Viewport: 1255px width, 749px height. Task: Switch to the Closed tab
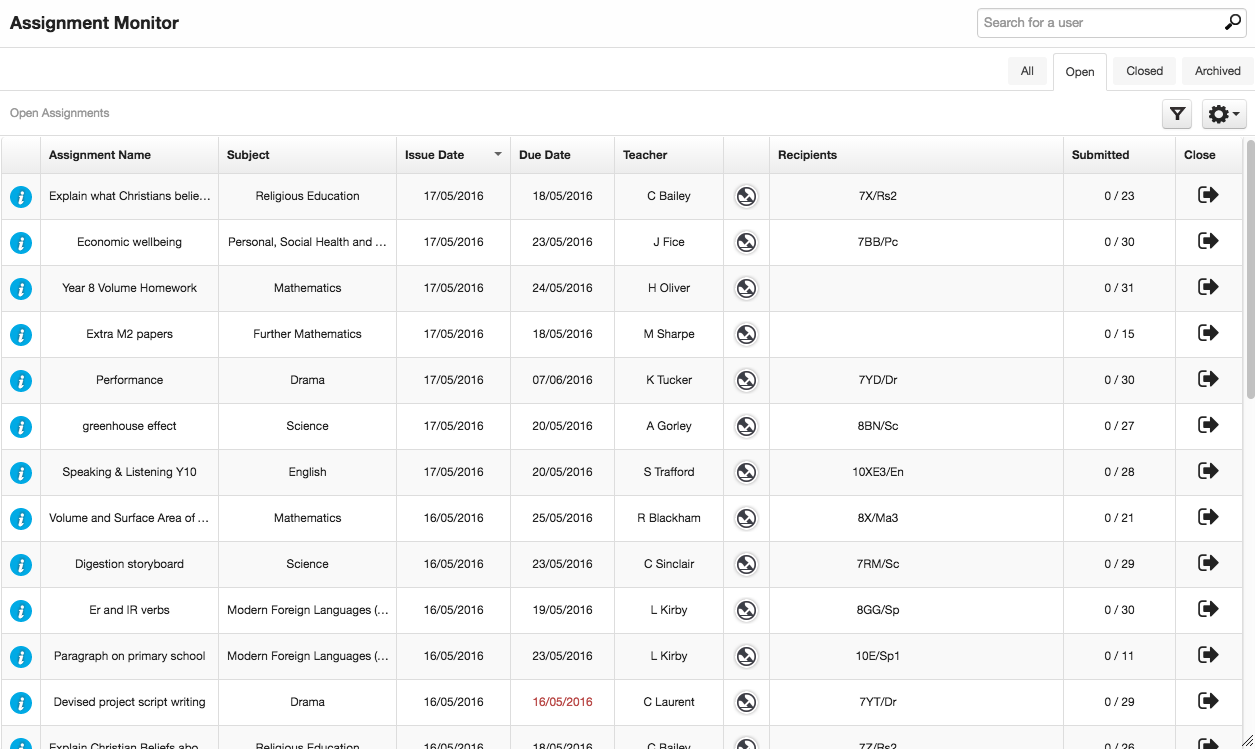coord(1144,71)
